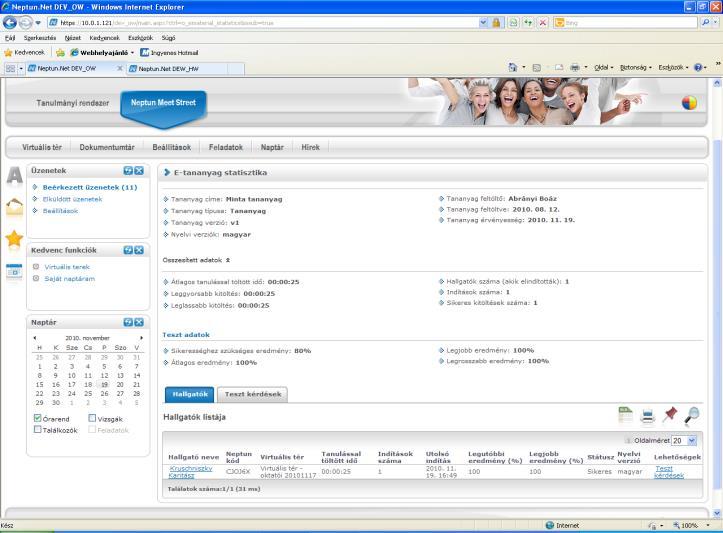Refresh the Üzenetek panel
Screen dimensions: 723x533
click(x=128, y=171)
